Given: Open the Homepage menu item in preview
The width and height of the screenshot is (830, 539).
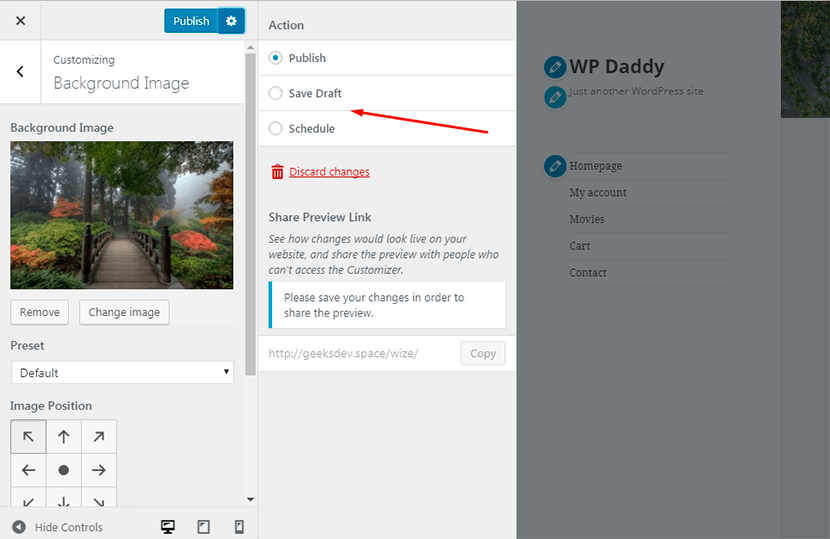Looking at the screenshot, I should 596,166.
